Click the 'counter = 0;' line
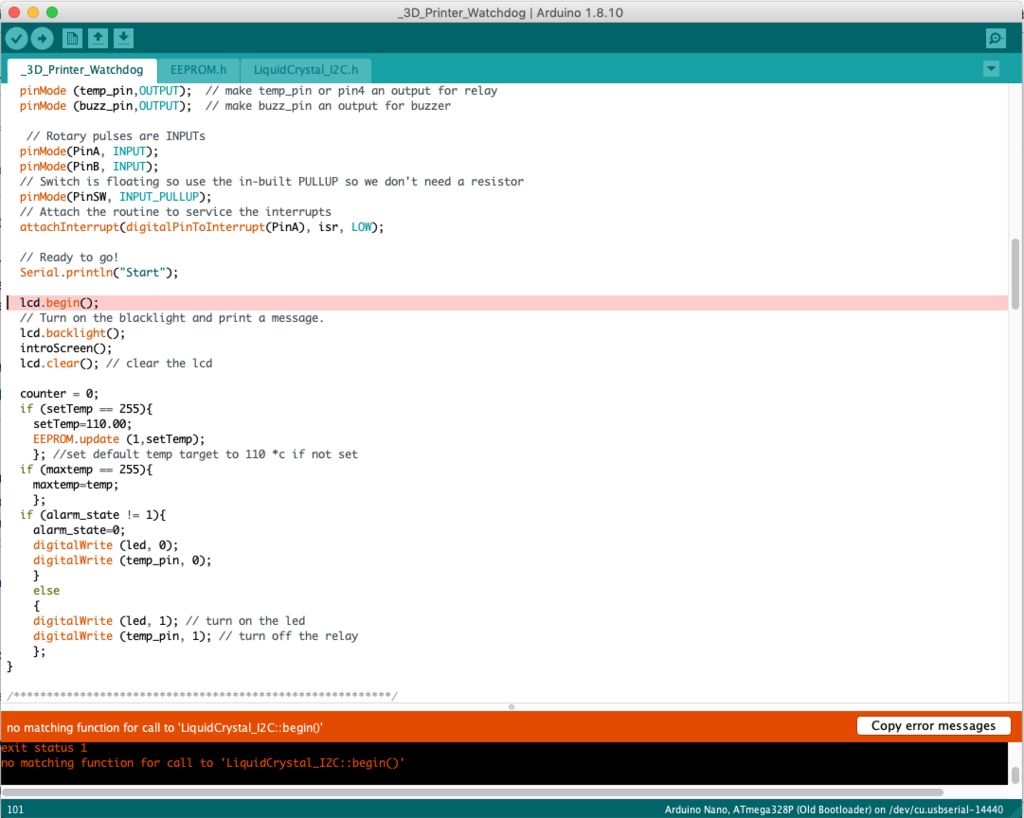 pos(59,394)
